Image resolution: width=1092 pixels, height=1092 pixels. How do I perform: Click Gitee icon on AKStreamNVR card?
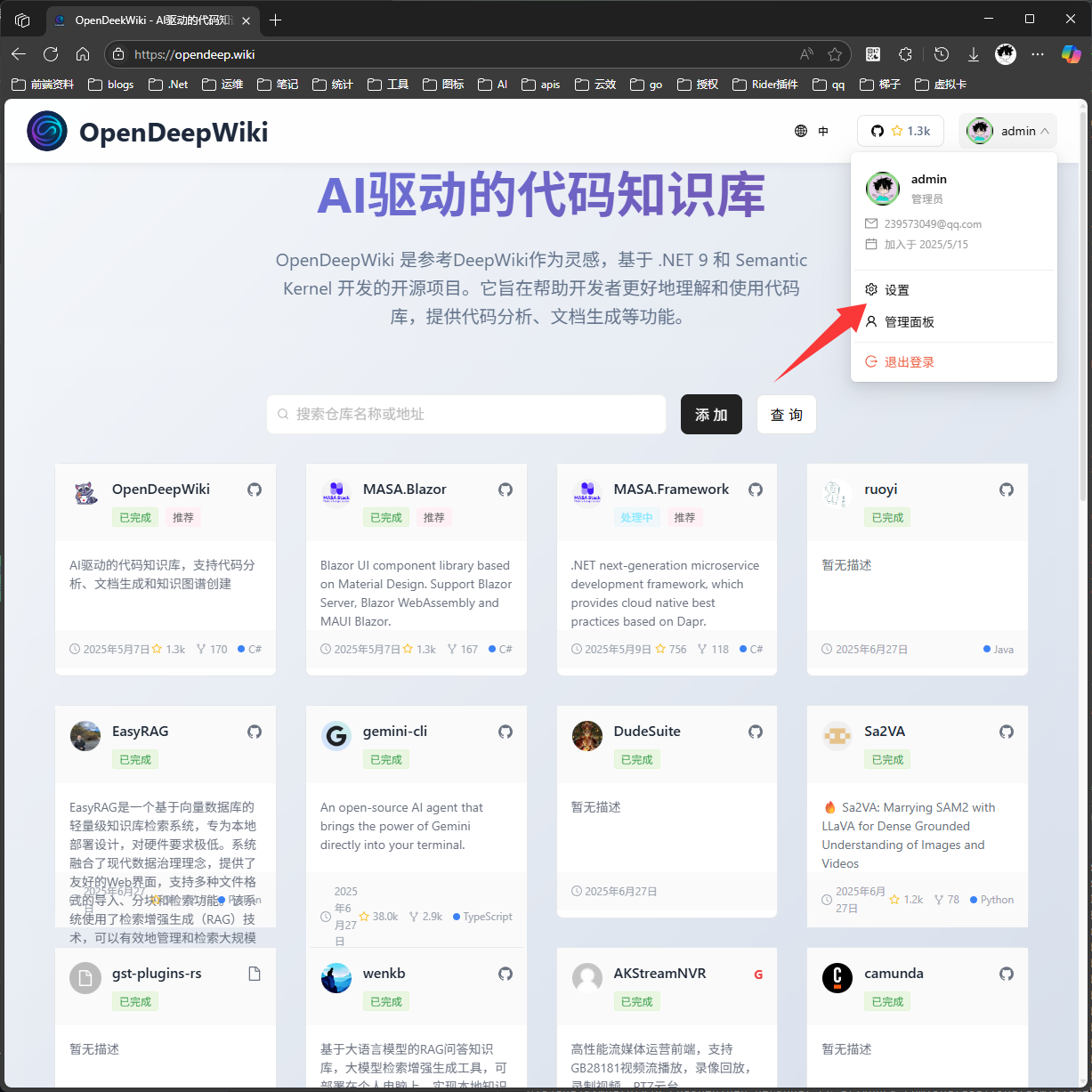pos(758,975)
